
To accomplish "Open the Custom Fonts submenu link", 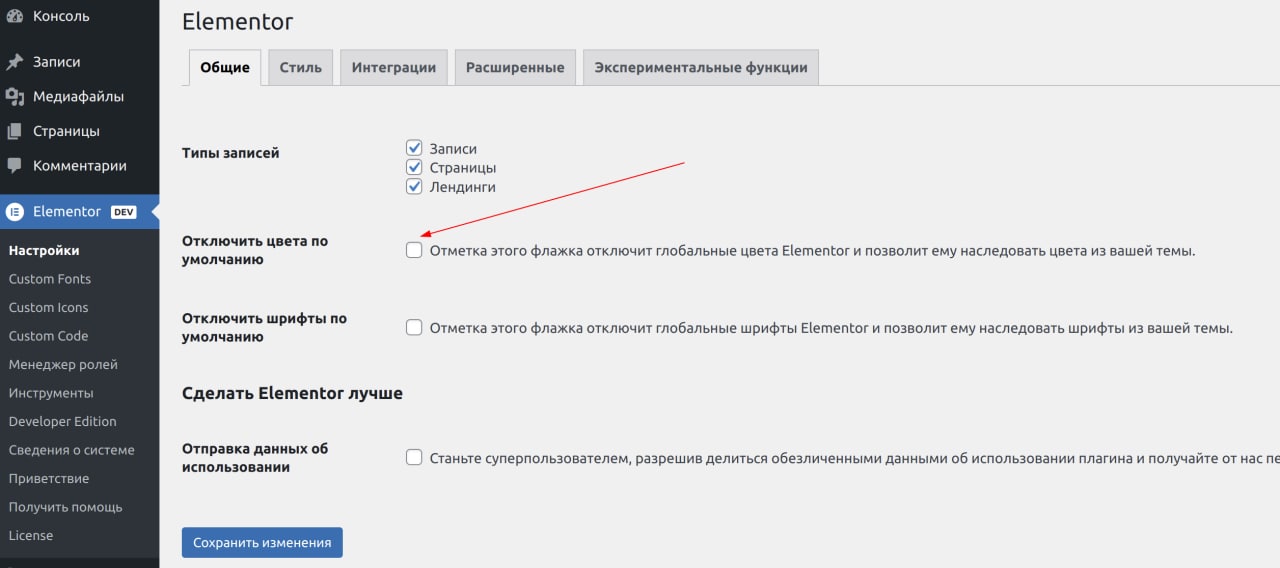I will [50, 279].
